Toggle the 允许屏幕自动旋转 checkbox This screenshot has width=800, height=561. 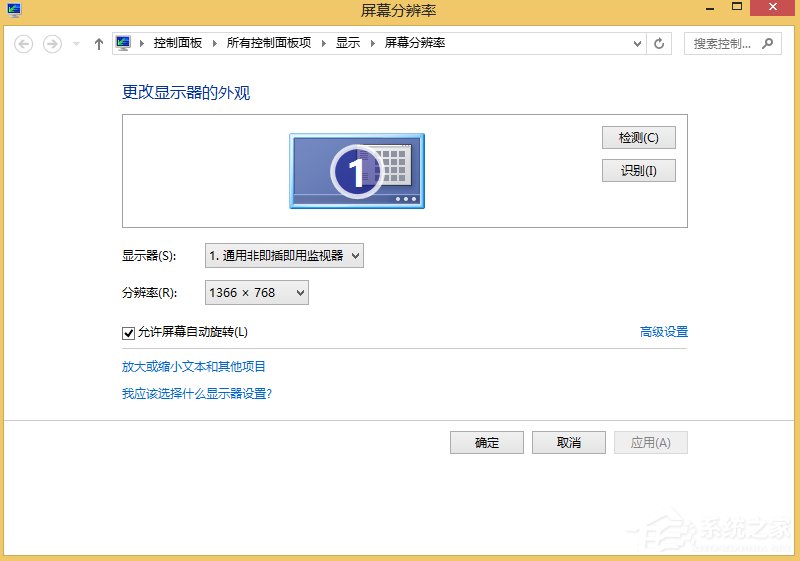click(x=128, y=332)
